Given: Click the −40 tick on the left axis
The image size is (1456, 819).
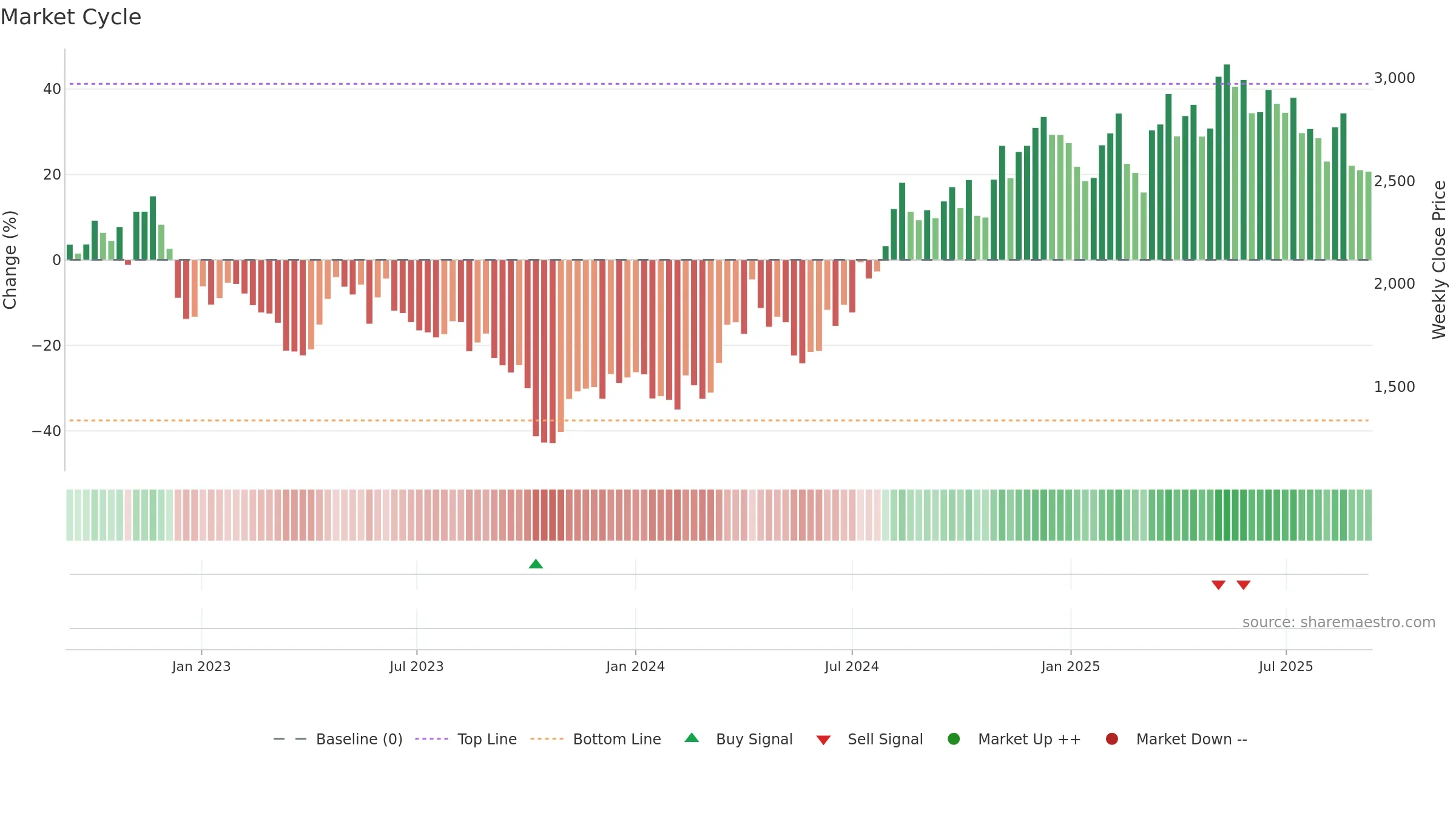Looking at the screenshot, I should 47,431.
